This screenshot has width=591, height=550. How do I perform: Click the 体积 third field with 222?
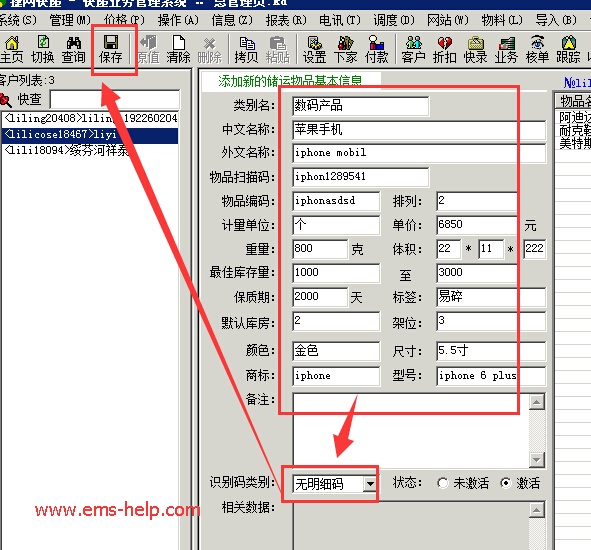(534, 249)
